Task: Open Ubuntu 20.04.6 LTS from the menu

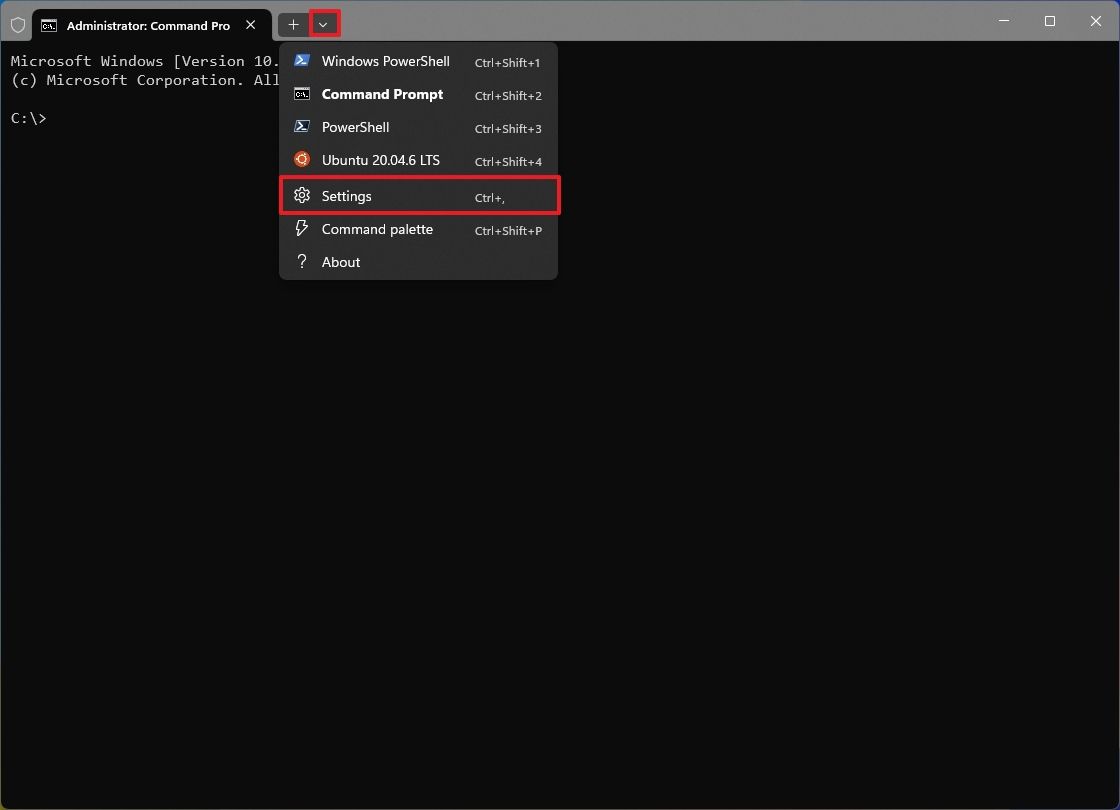Action: (380, 160)
